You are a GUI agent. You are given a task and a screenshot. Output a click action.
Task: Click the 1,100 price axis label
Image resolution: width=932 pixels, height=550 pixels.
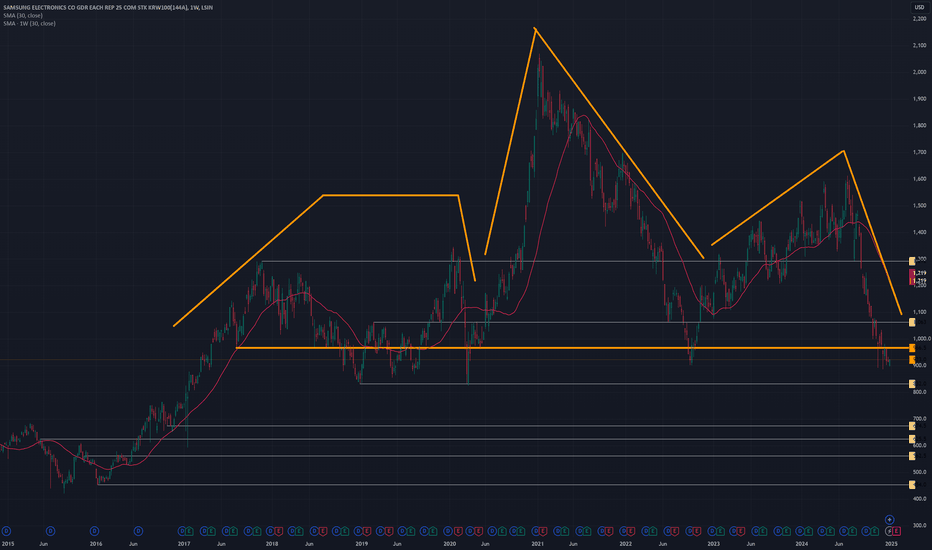pos(920,312)
